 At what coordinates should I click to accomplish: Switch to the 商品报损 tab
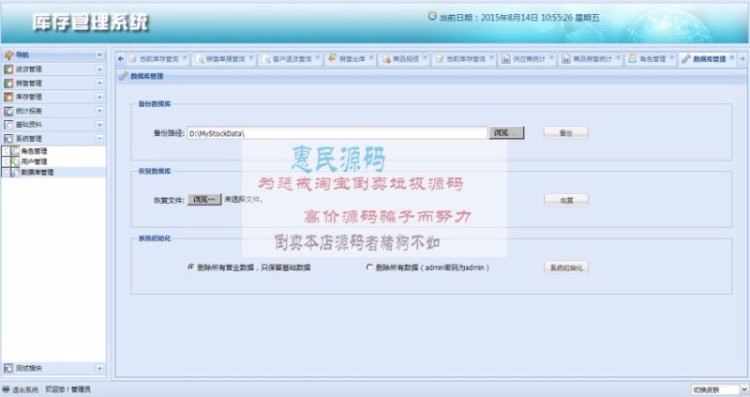[x=405, y=59]
